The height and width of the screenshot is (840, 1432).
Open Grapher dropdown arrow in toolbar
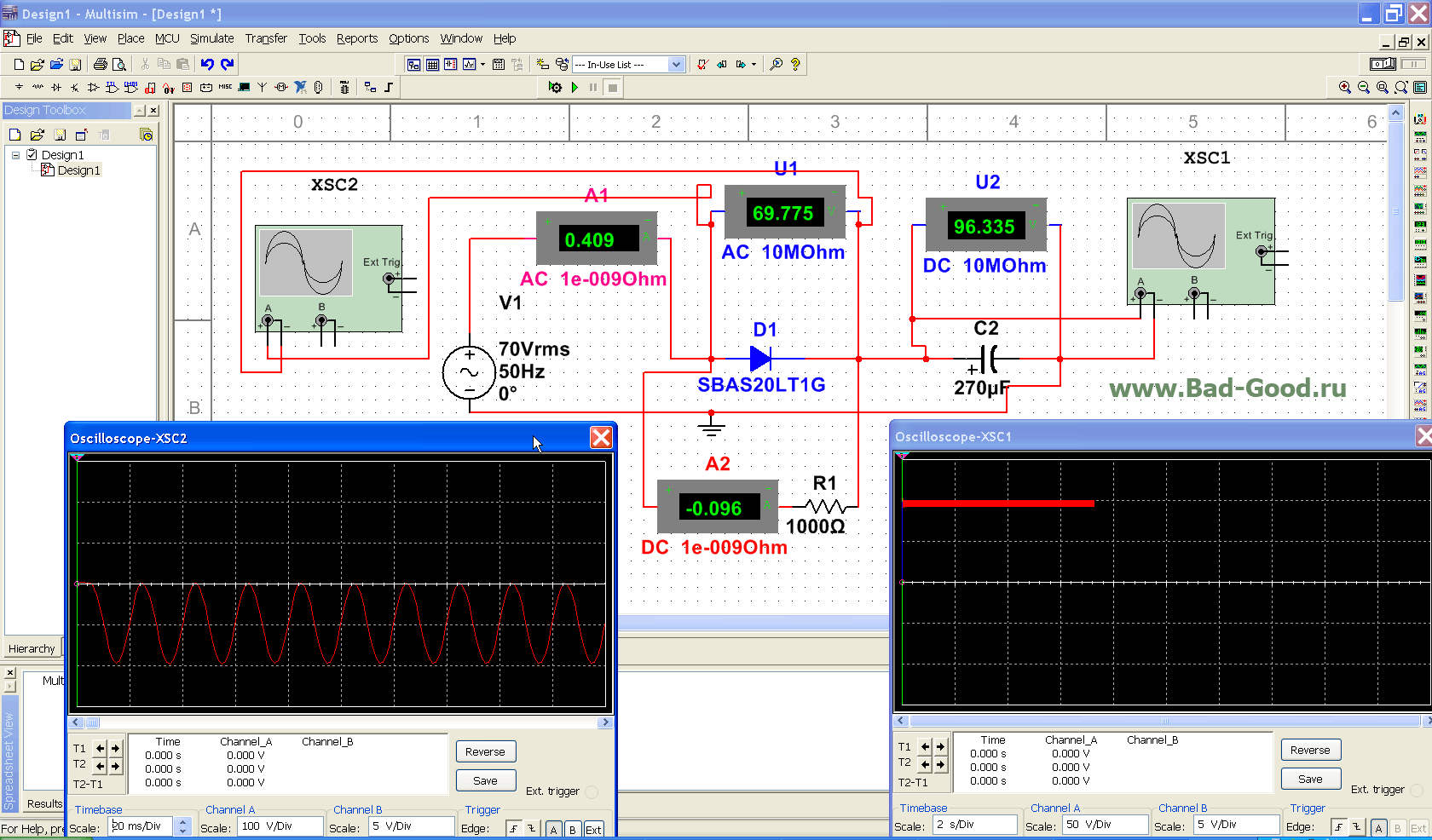(x=482, y=64)
